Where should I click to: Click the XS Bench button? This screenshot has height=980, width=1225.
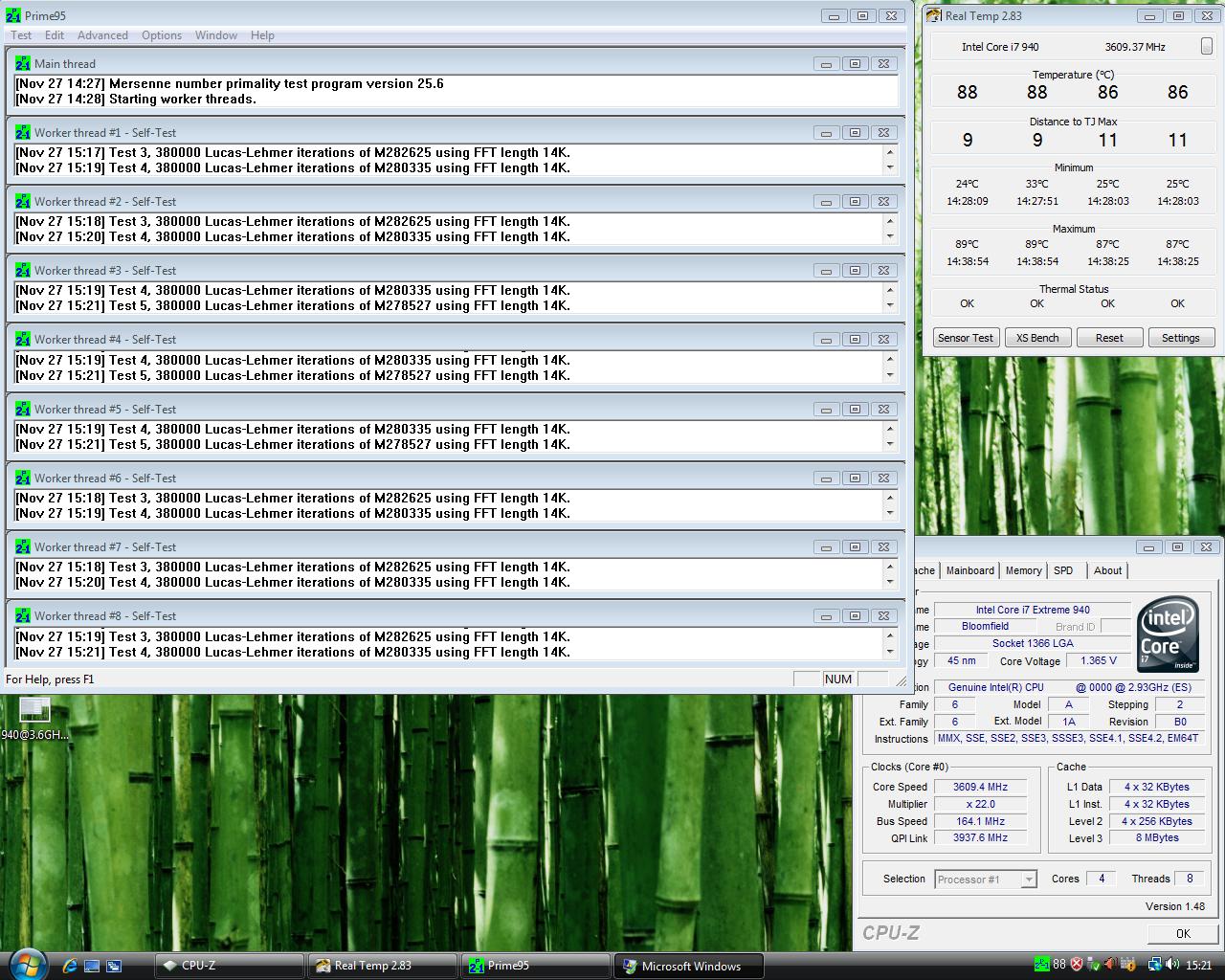pyautogui.click(x=1037, y=338)
